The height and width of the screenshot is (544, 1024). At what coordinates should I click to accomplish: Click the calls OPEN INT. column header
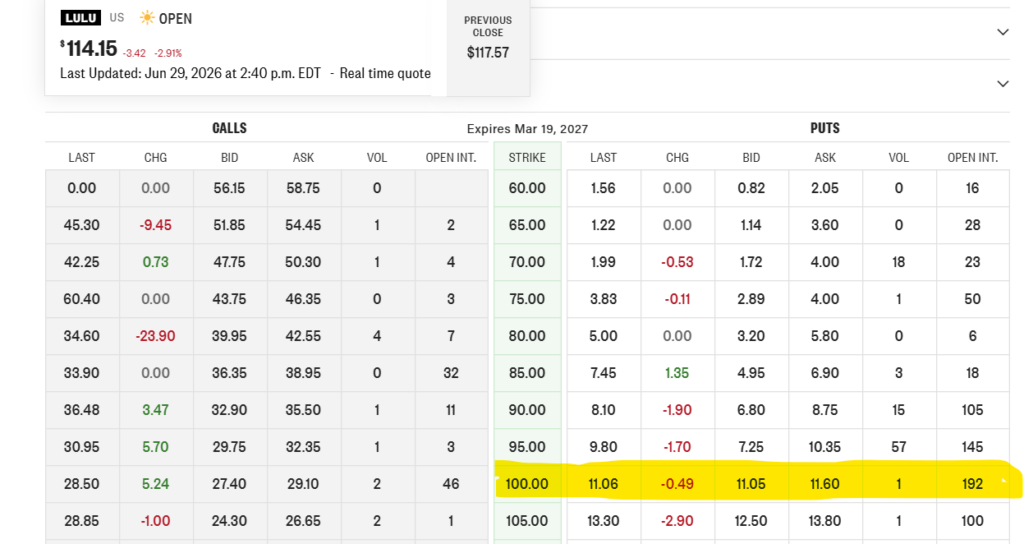(x=451, y=157)
